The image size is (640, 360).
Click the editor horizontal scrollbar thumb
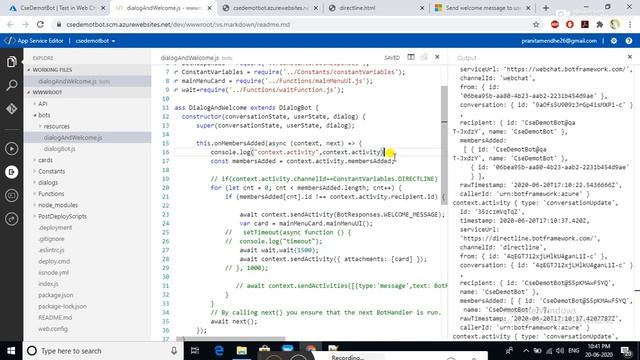click(231, 338)
